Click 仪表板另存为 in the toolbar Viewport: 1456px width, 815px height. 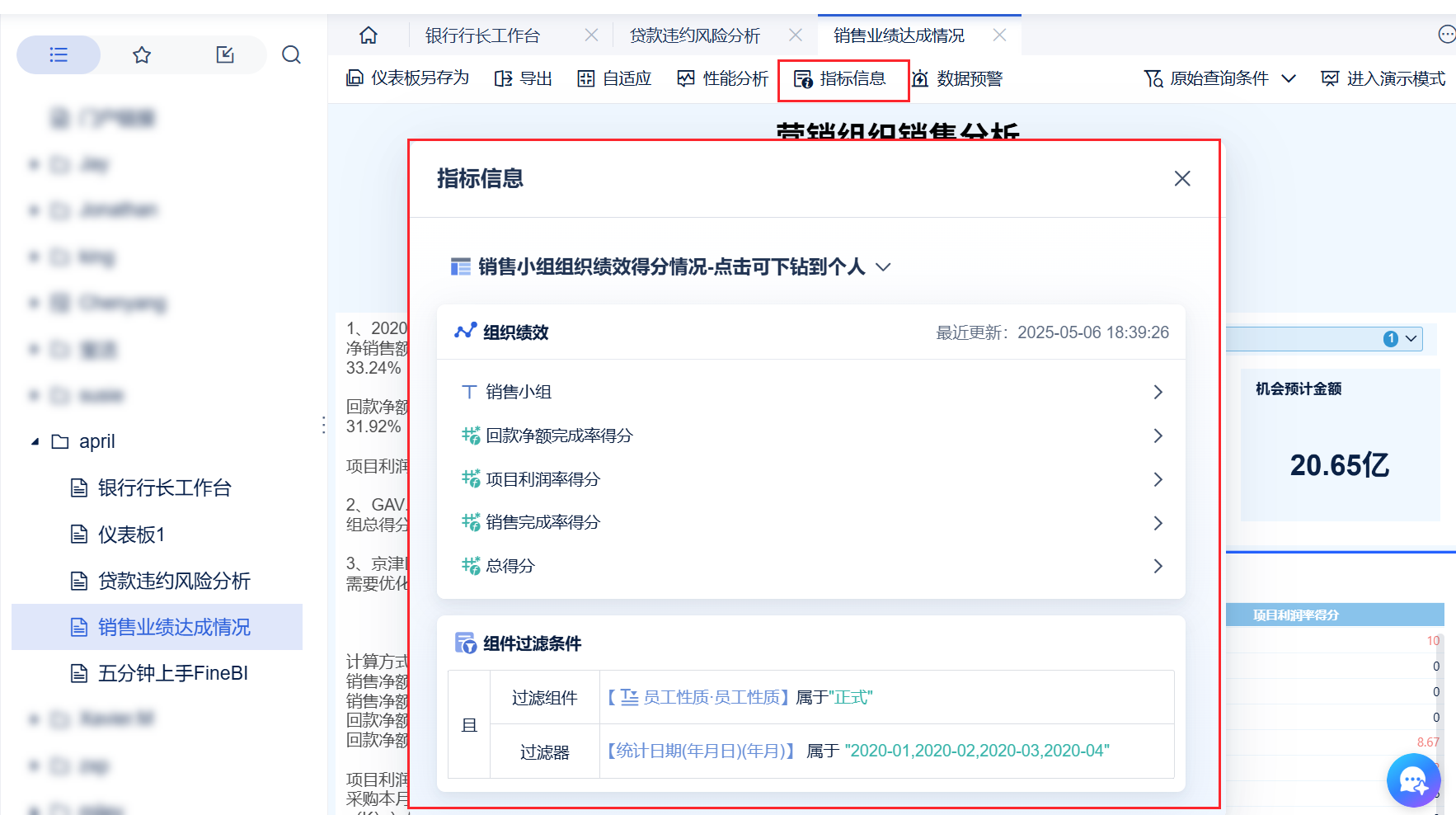[x=407, y=78]
